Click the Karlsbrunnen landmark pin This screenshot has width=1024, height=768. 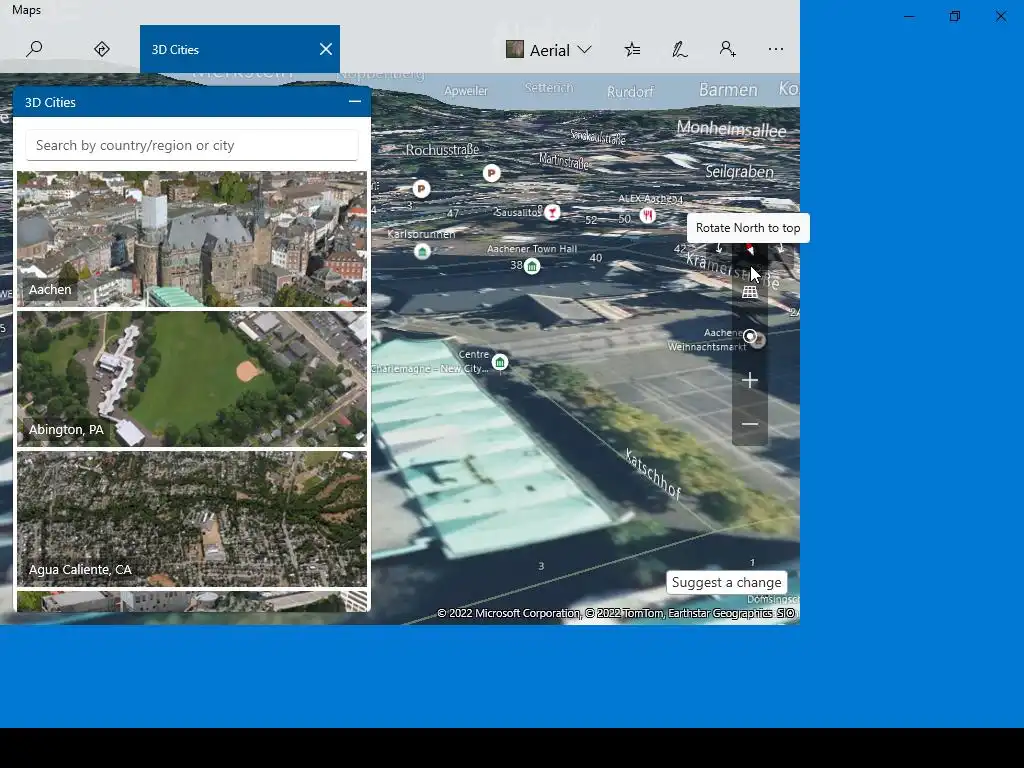tap(423, 251)
